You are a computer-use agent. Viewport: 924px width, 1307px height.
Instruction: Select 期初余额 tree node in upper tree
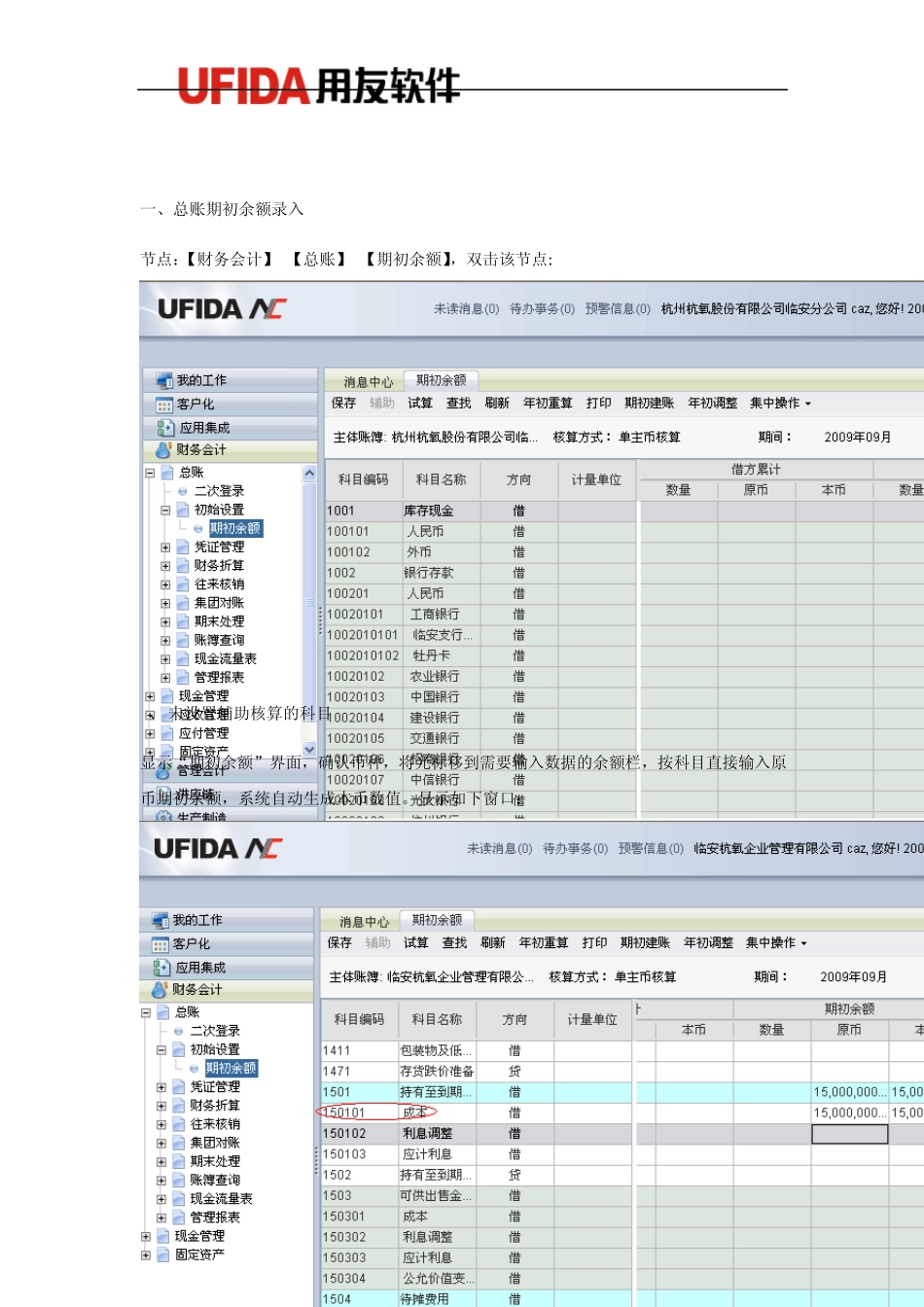coord(235,528)
